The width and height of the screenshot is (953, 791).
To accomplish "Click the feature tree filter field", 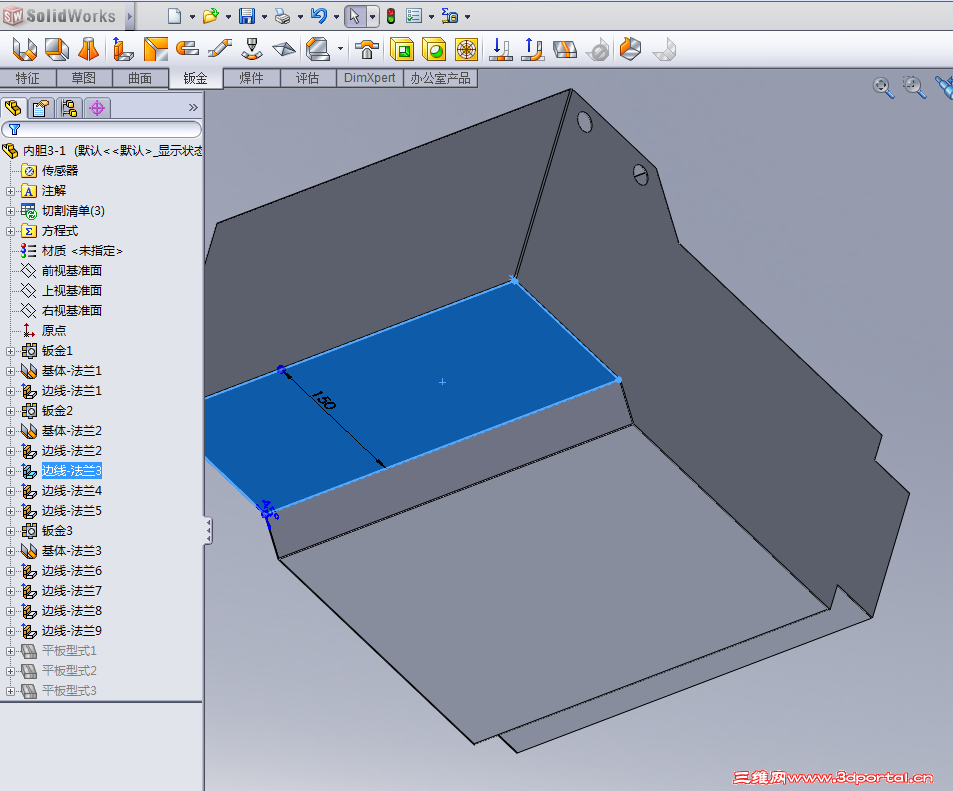I will (x=101, y=129).
